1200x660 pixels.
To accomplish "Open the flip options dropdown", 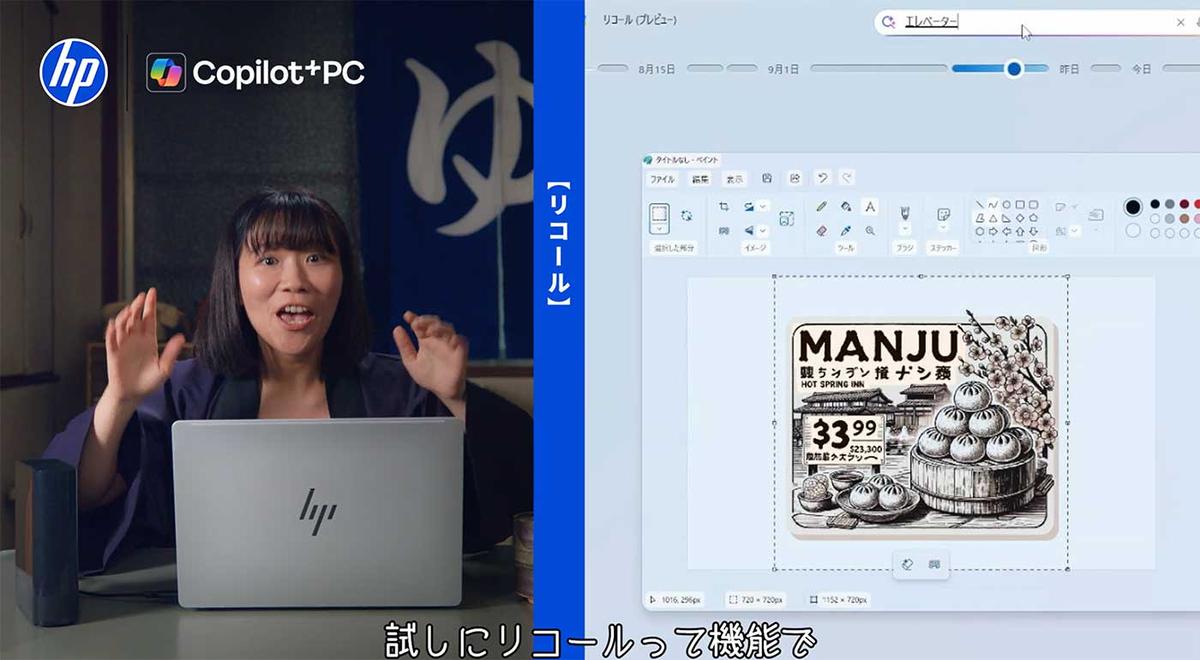I will [x=763, y=231].
